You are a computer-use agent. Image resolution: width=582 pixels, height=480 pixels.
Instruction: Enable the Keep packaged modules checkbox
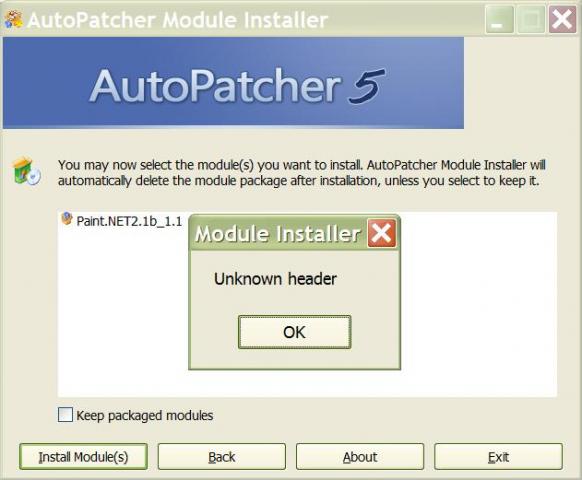tap(65, 415)
